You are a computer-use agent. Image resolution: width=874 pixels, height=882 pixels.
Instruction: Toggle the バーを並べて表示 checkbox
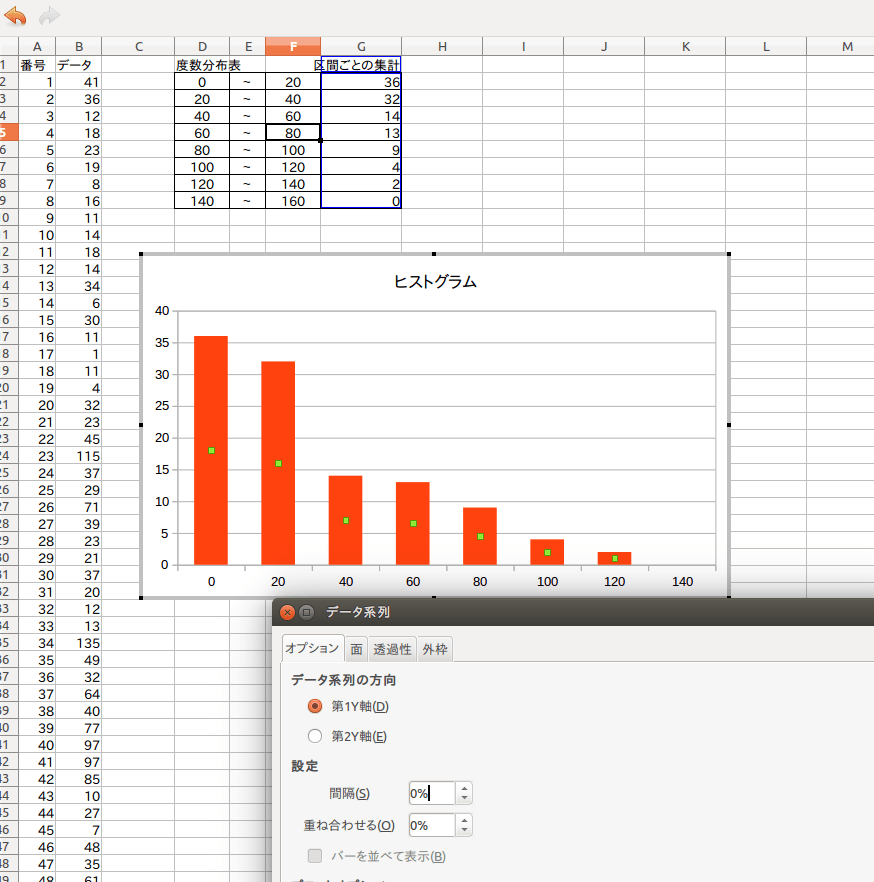pyautogui.click(x=315, y=856)
